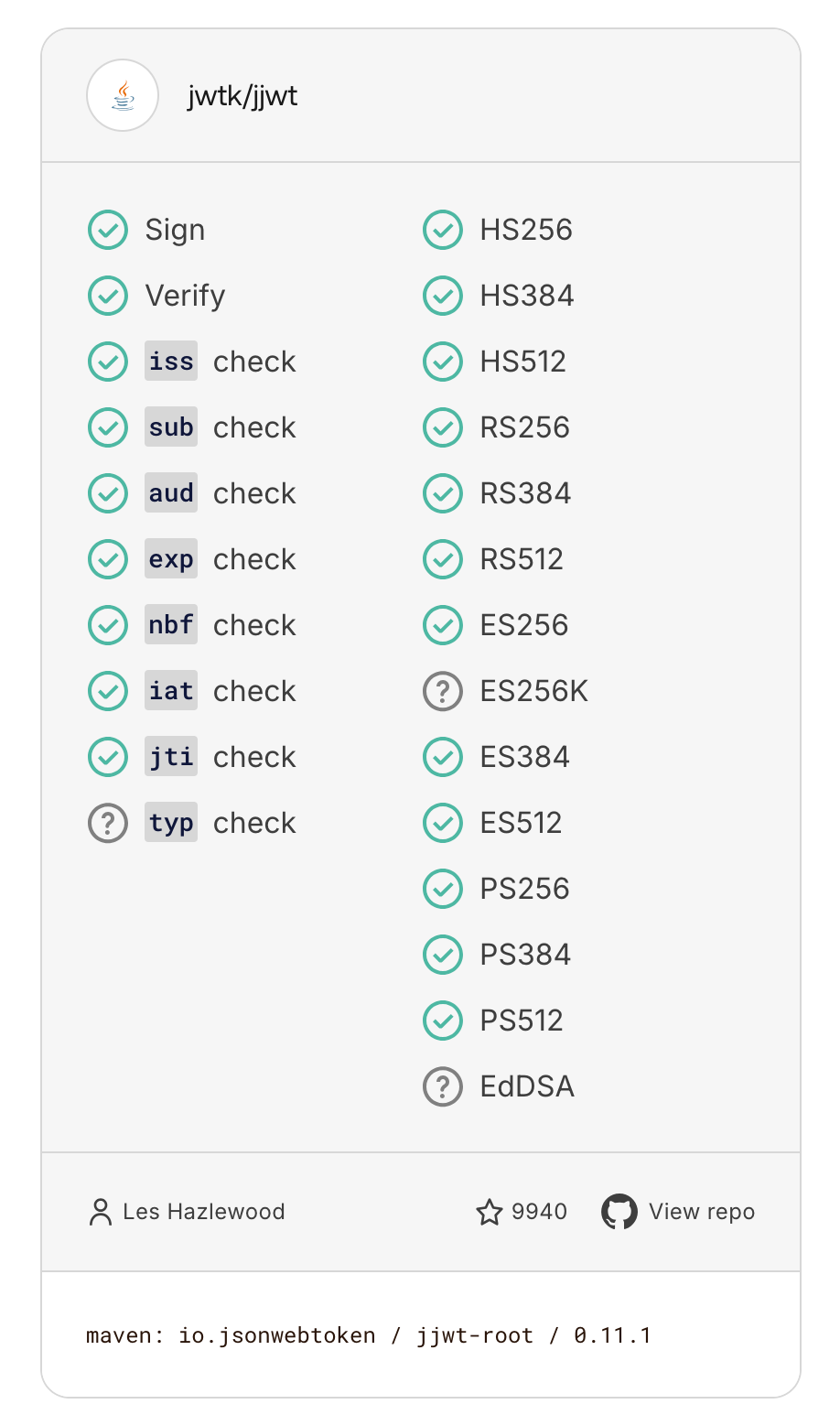
Task: Click the maven io.jsonwebtoken package text
Action: [369, 1335]
